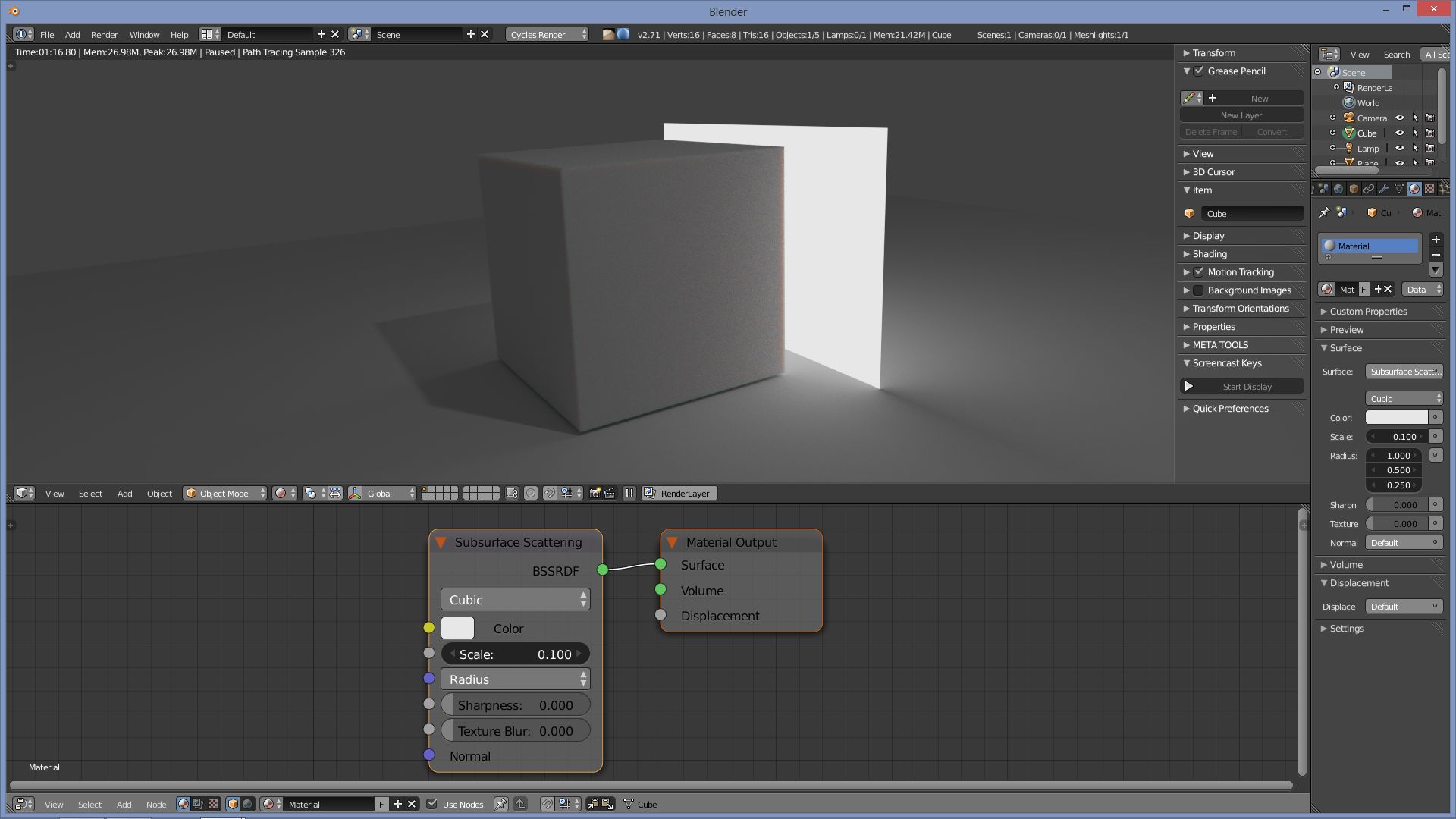Screen dimensions: 1456x819
Task: Enable the Background Images checkbox
Action: click(1199, 290)
